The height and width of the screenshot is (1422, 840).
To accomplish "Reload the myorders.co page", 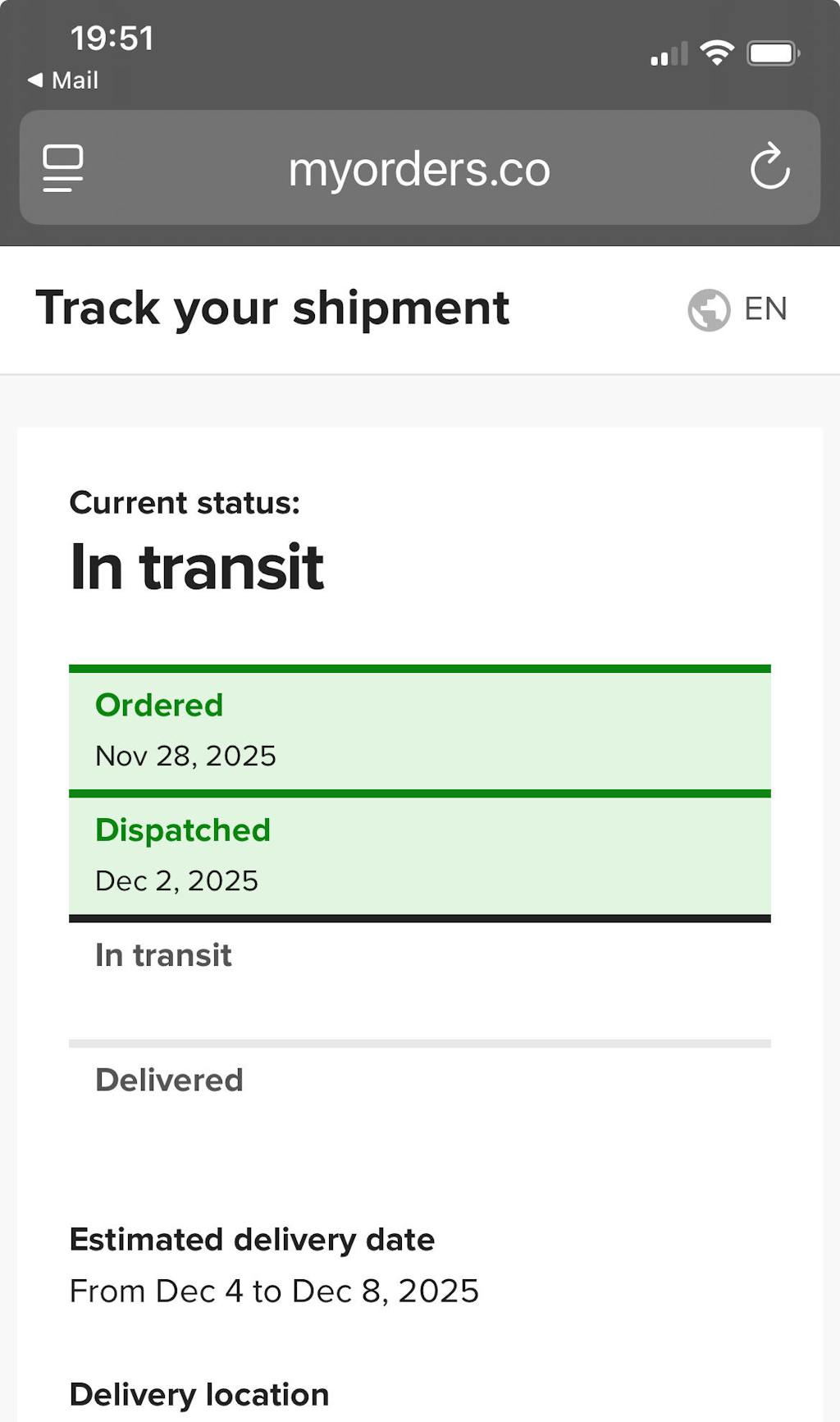I will tap(769, 167).
